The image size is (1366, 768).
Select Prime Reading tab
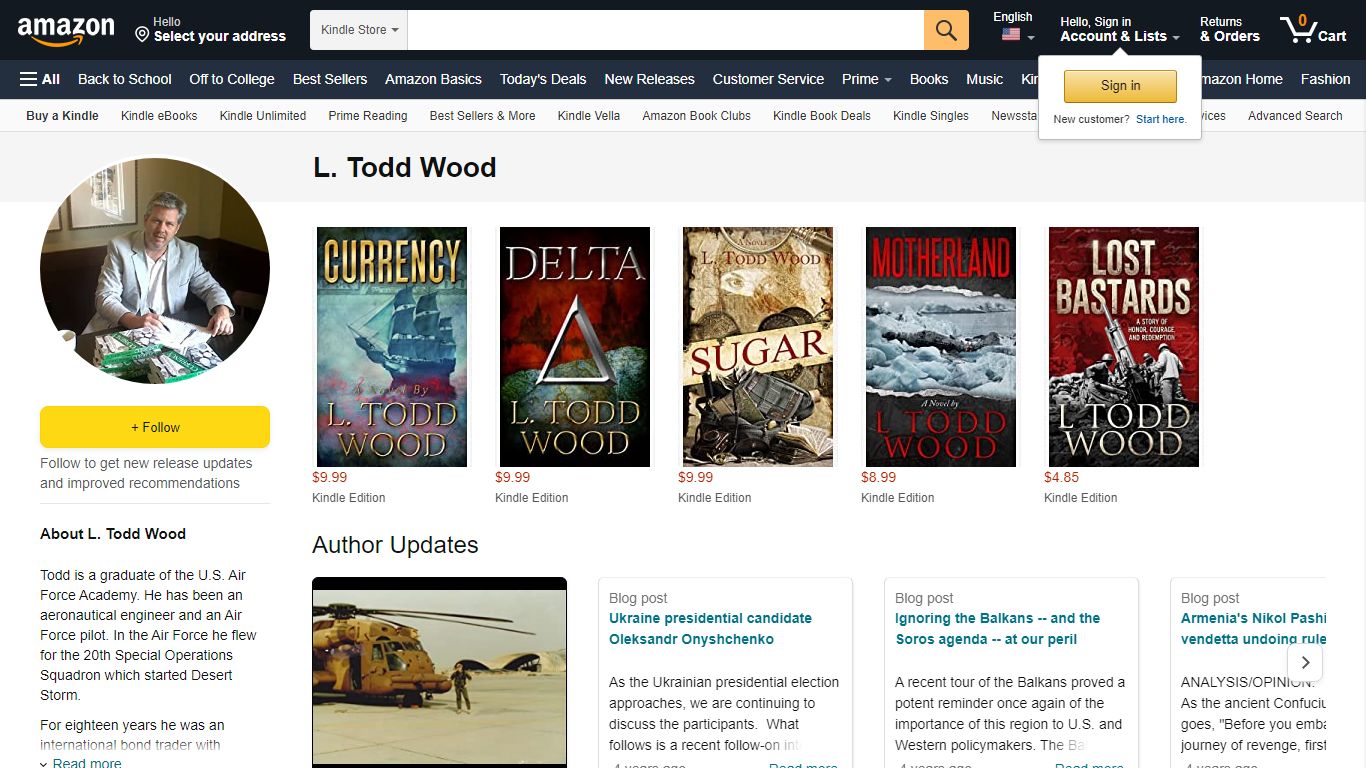pos(368,116)
